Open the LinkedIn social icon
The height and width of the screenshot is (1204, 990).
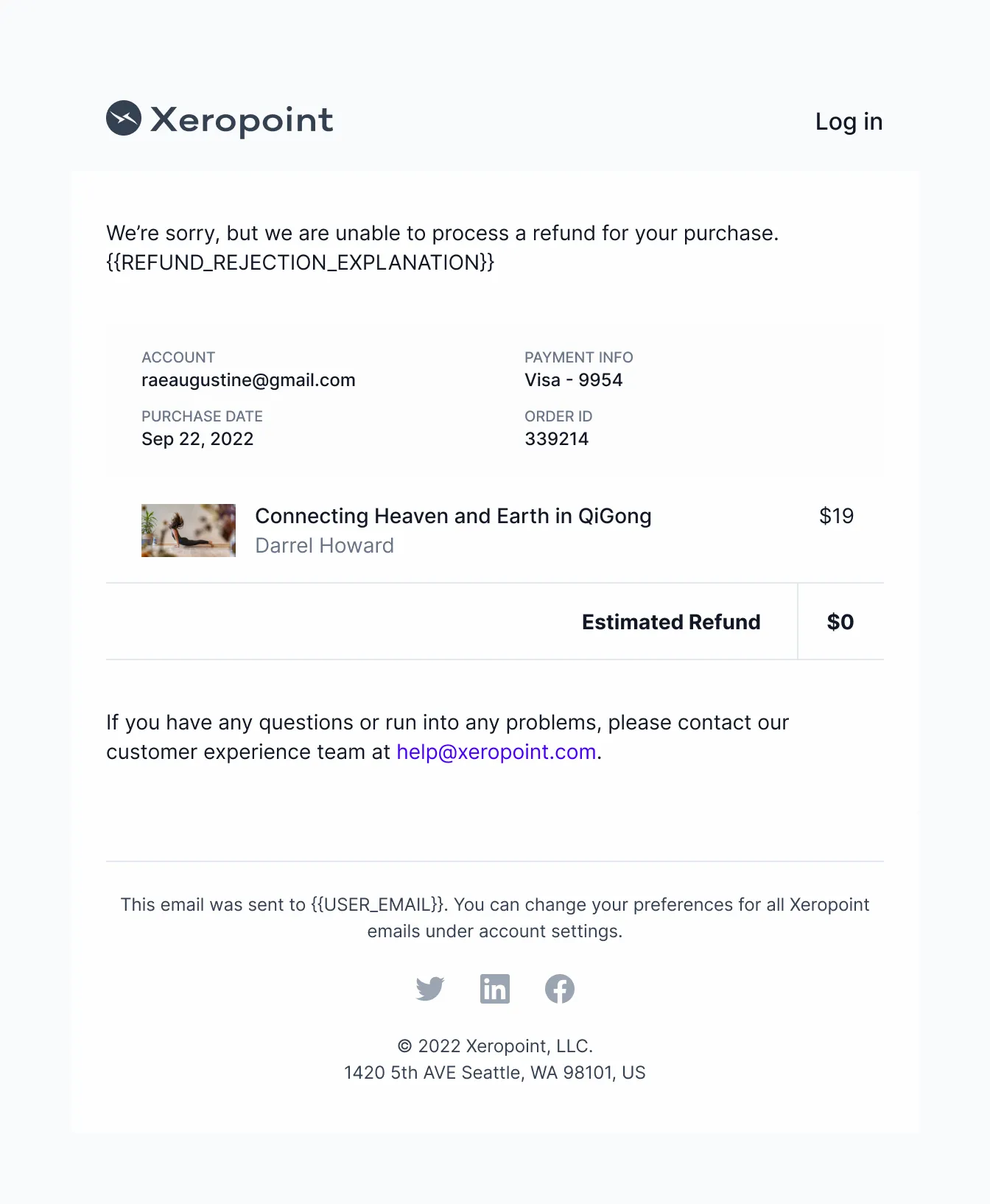pyautogui.click(x=495, y=989)
